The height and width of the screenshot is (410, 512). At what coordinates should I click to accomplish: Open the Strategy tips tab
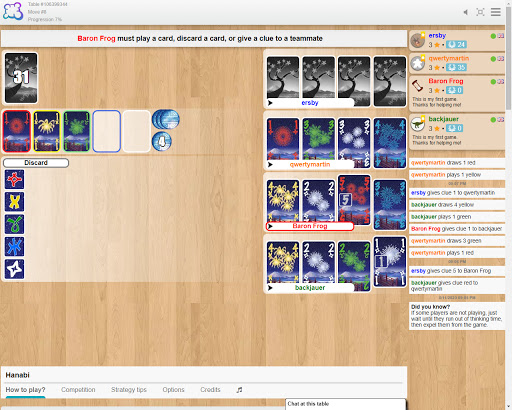pyautogui.click(x=129, y=390)
